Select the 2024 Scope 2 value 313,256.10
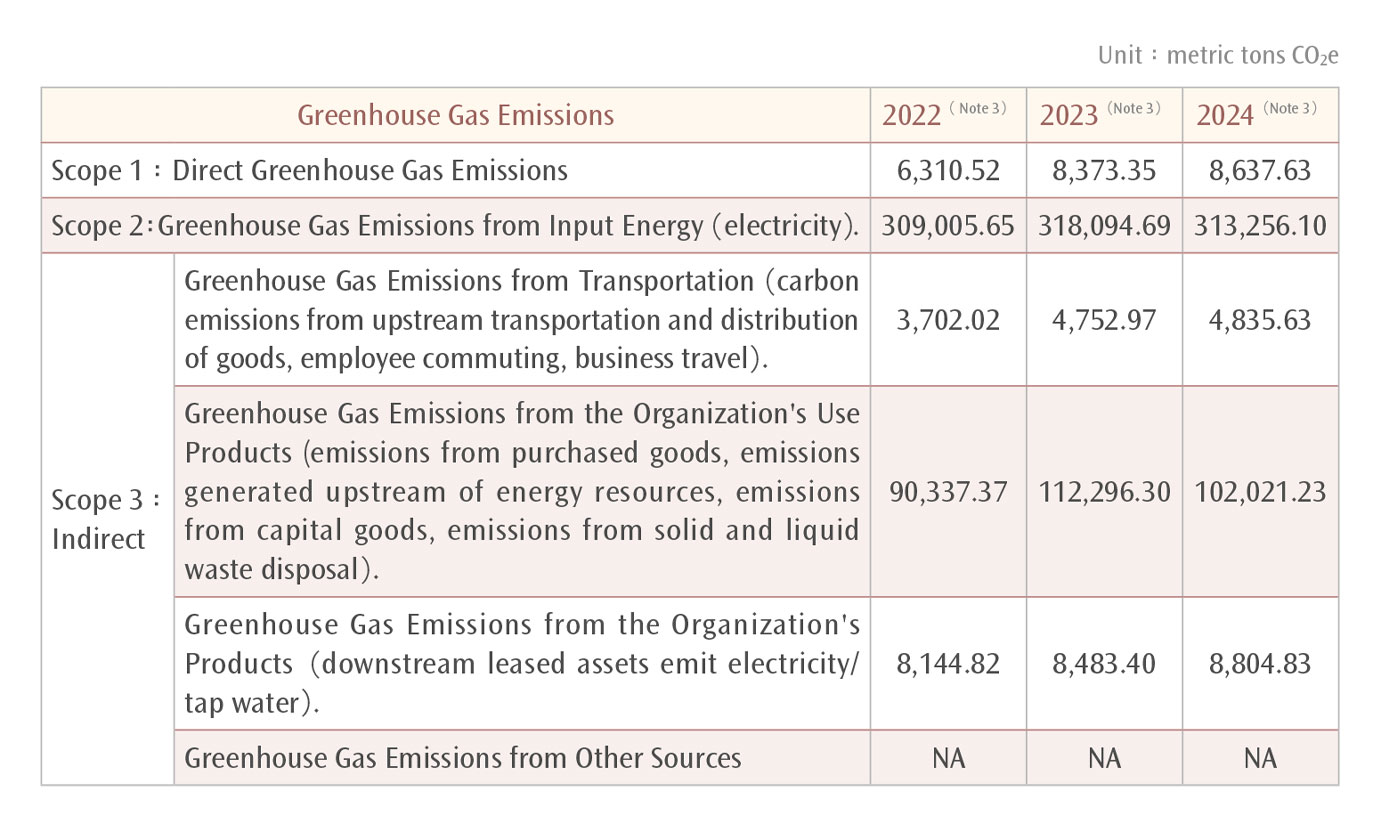Viewport: 1380px width, 840px height. [1260, 226]
